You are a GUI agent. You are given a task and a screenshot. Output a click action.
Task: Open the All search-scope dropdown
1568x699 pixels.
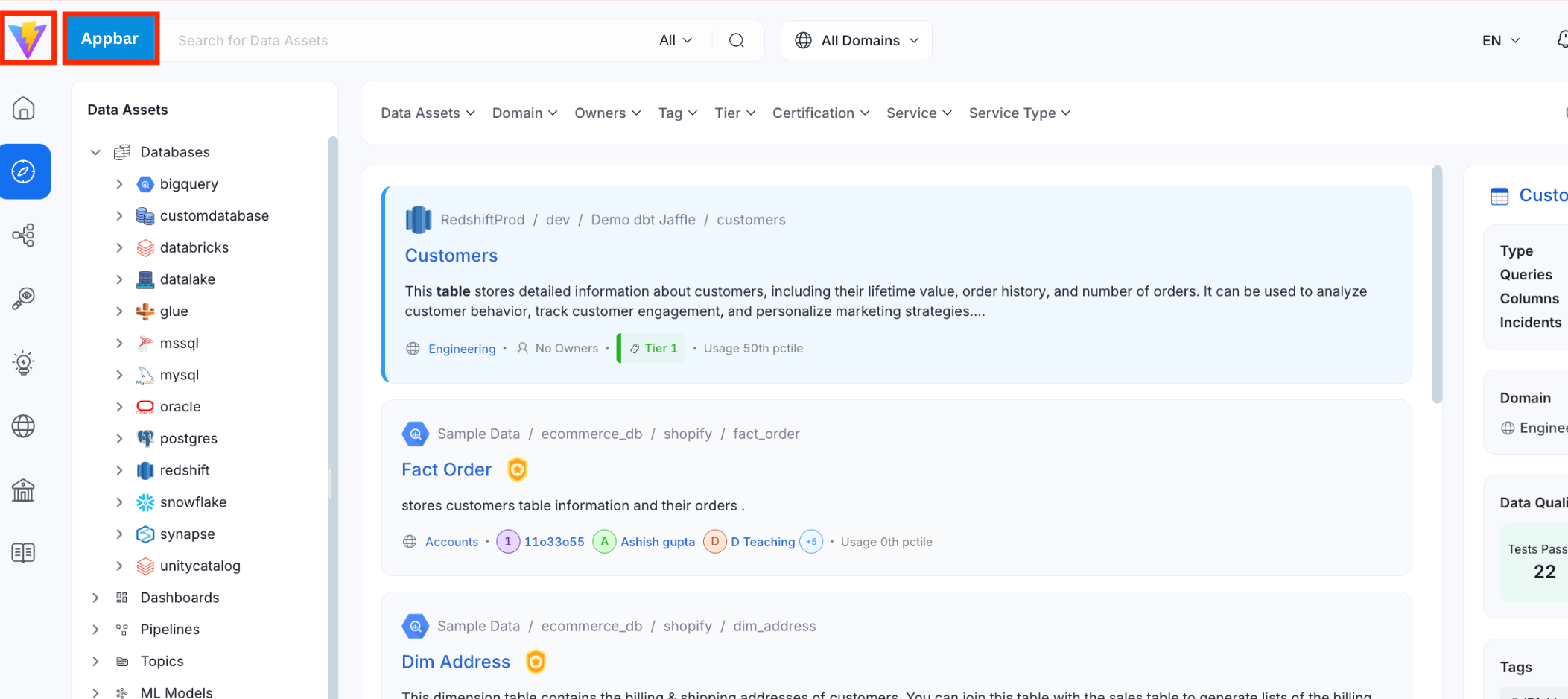click(676, 40)
